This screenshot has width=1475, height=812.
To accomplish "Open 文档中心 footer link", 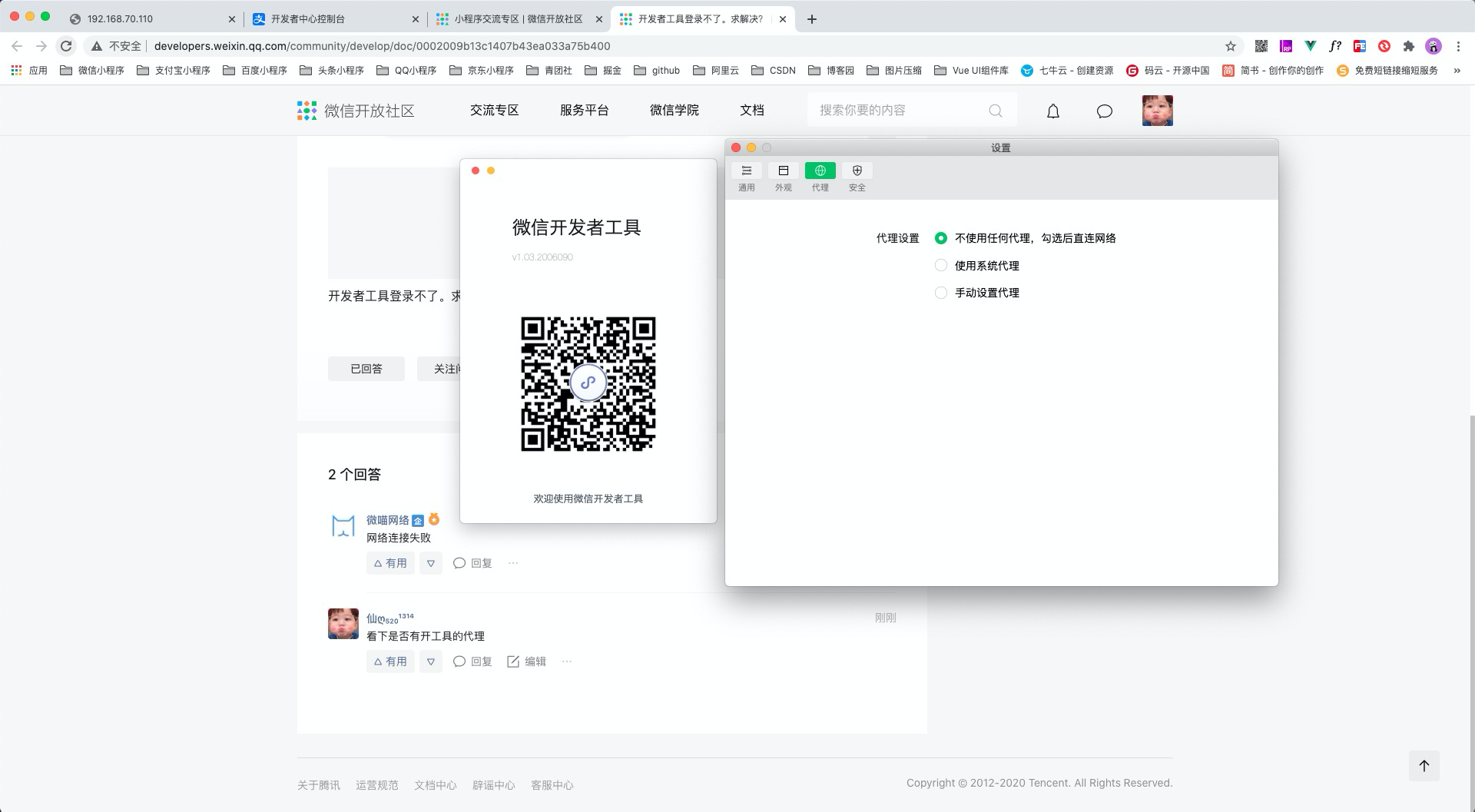I will point(436,785).
